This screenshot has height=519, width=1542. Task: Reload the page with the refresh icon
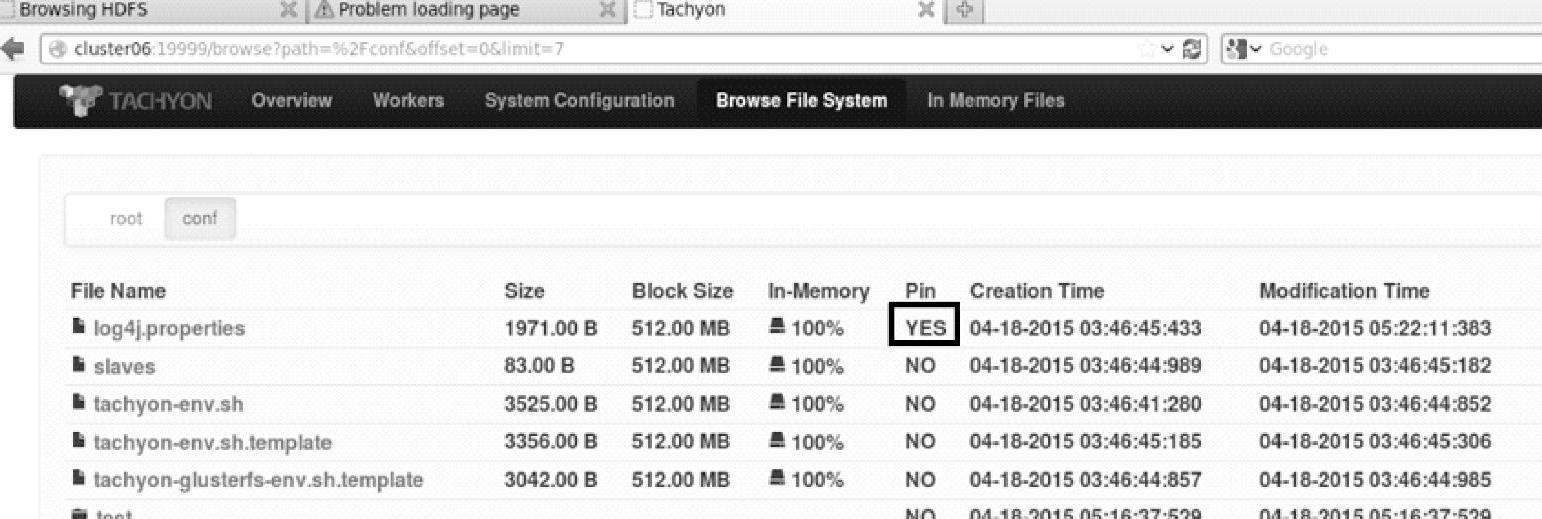[1192, 49]
